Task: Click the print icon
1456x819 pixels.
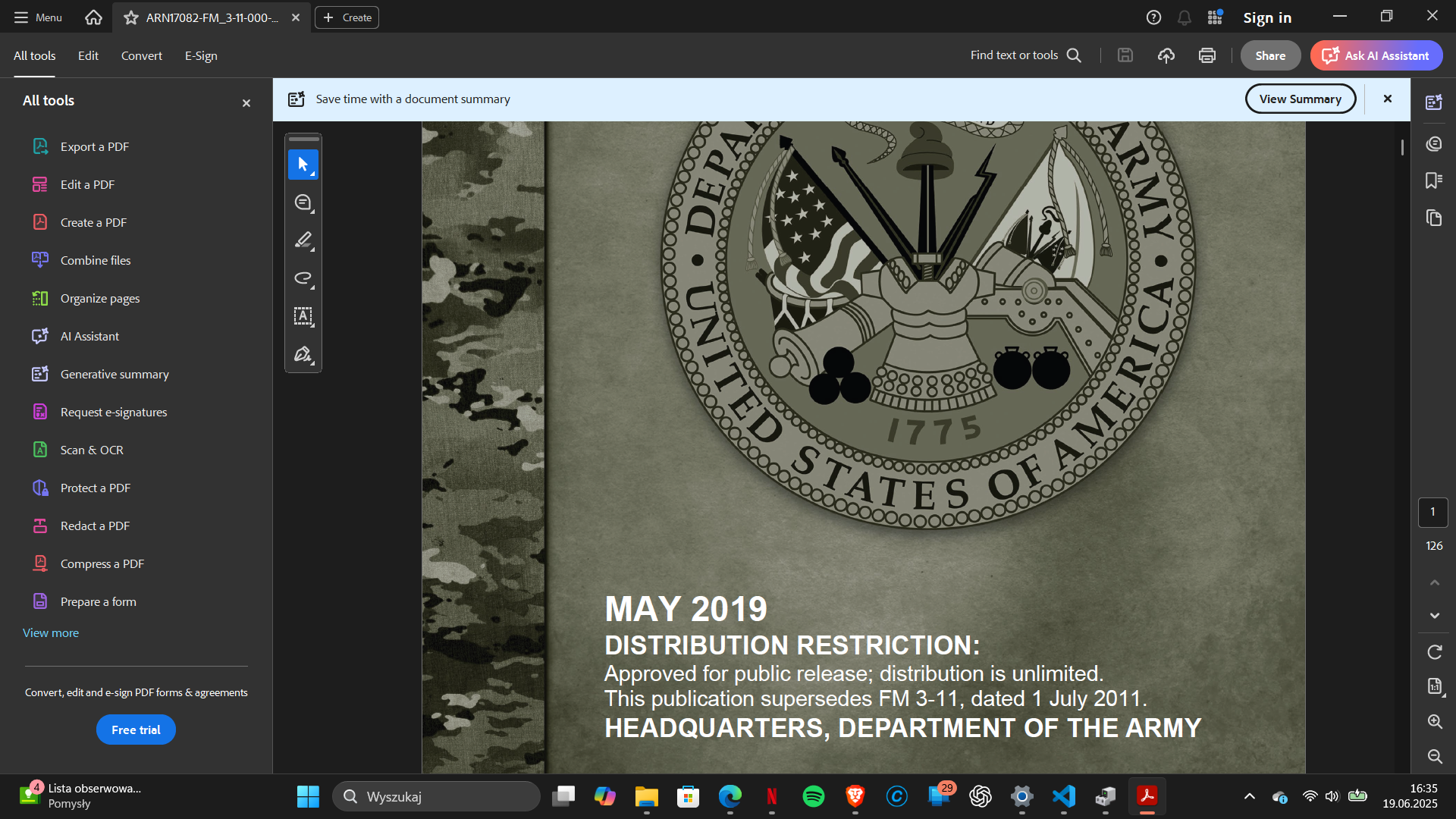Action: point(1207,55)
